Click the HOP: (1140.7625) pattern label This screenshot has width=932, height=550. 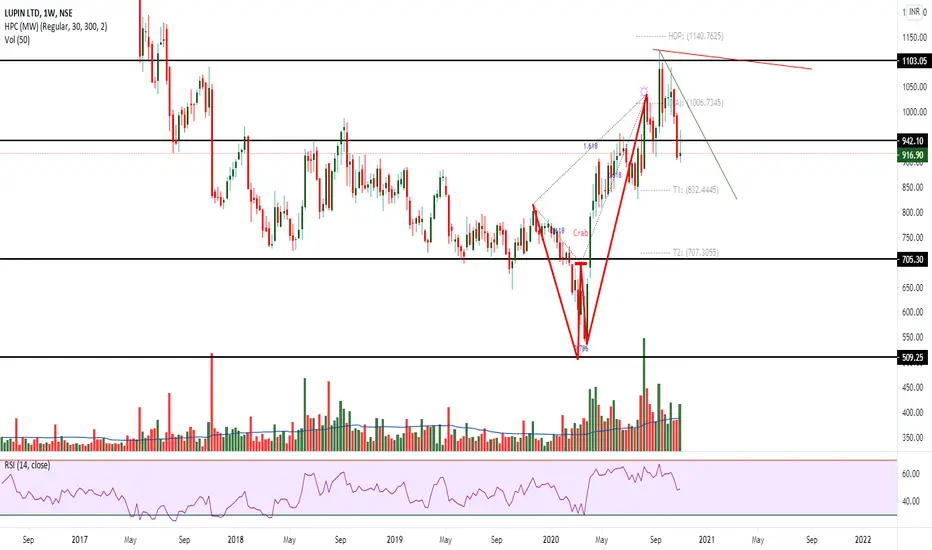click(695, 36)
